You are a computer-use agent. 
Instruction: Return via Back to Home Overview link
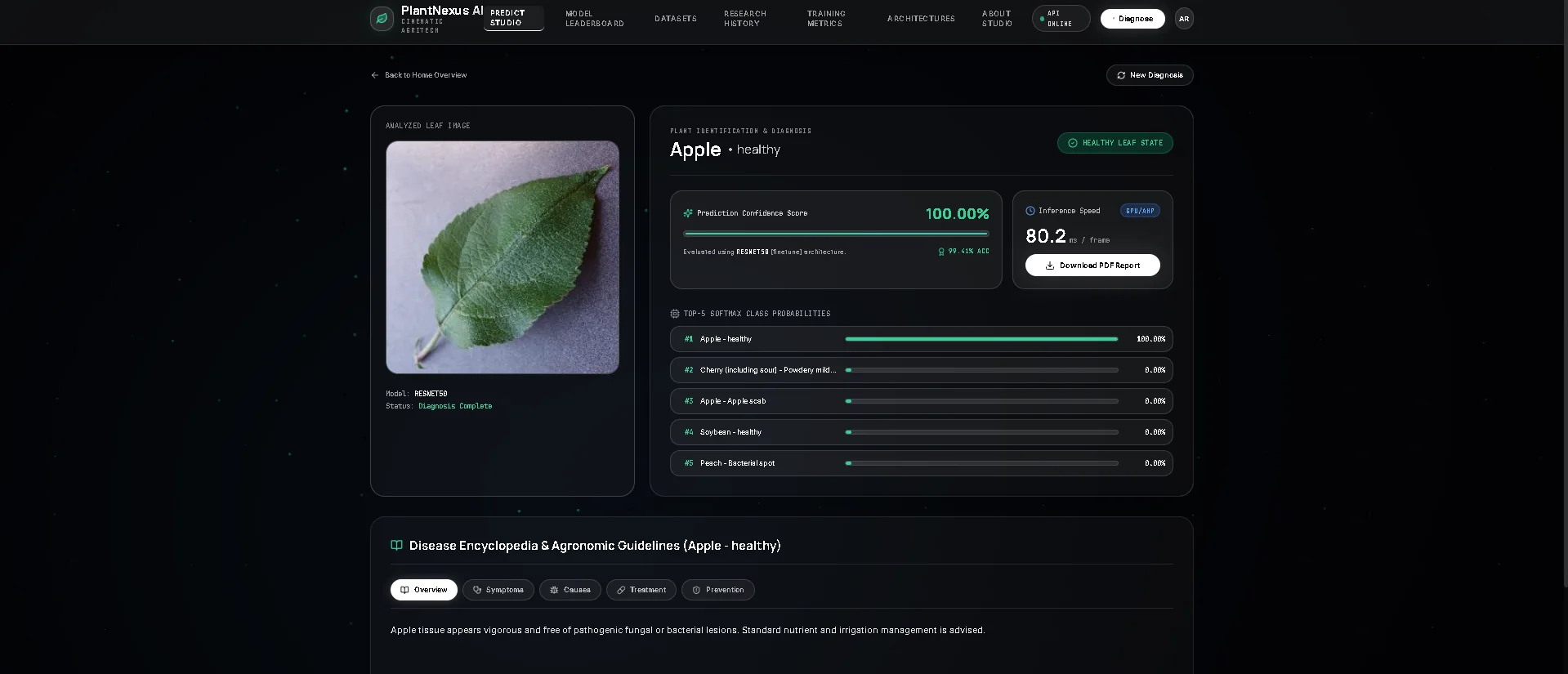[x=418, y=75]
